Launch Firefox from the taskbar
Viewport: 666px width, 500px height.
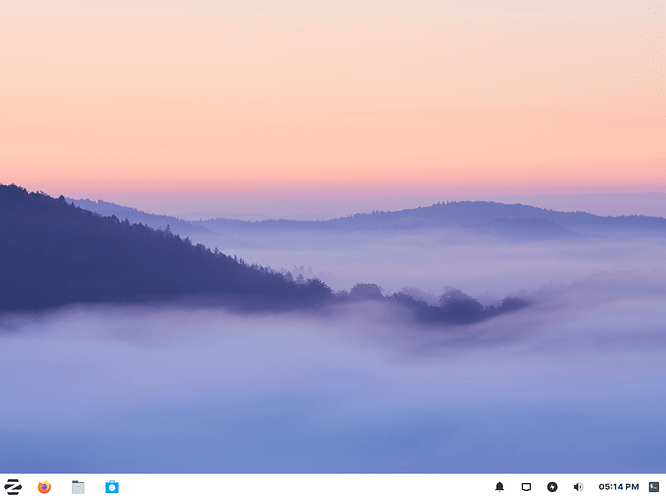tap(44, 487)
